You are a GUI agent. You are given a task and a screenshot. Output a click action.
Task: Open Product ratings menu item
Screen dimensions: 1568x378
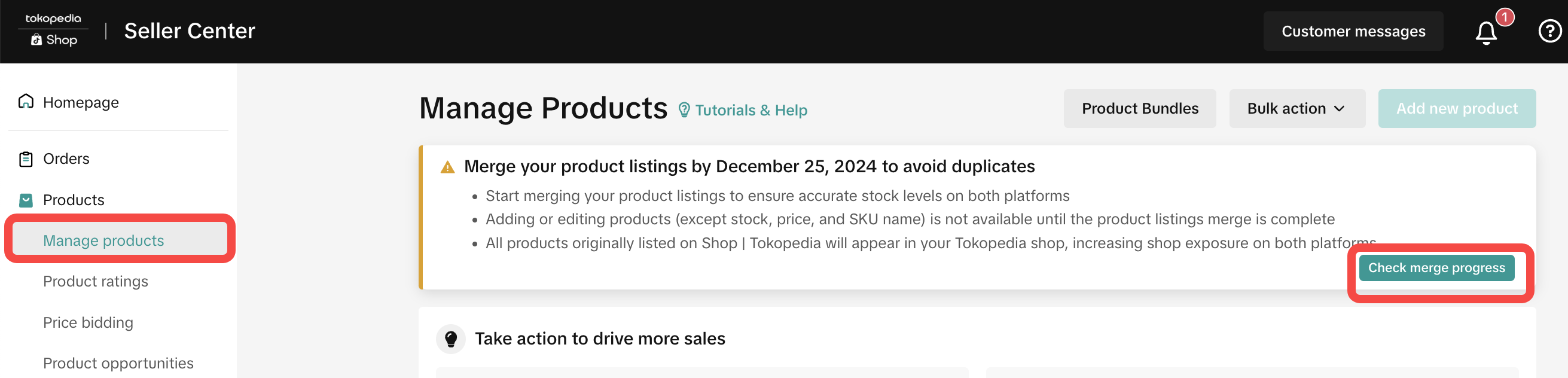pos(96,281)
